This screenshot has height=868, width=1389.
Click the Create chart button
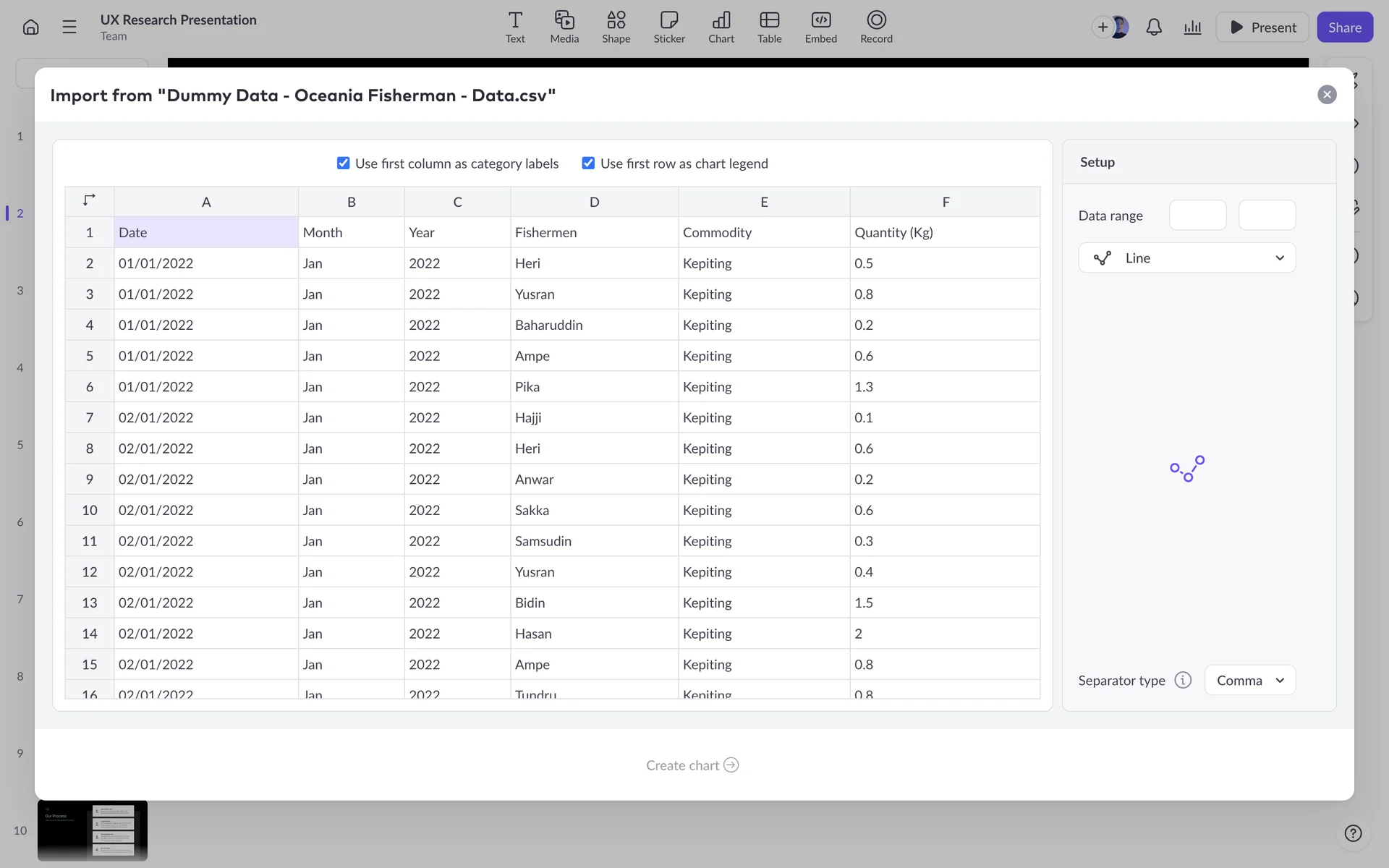point(692,765)
